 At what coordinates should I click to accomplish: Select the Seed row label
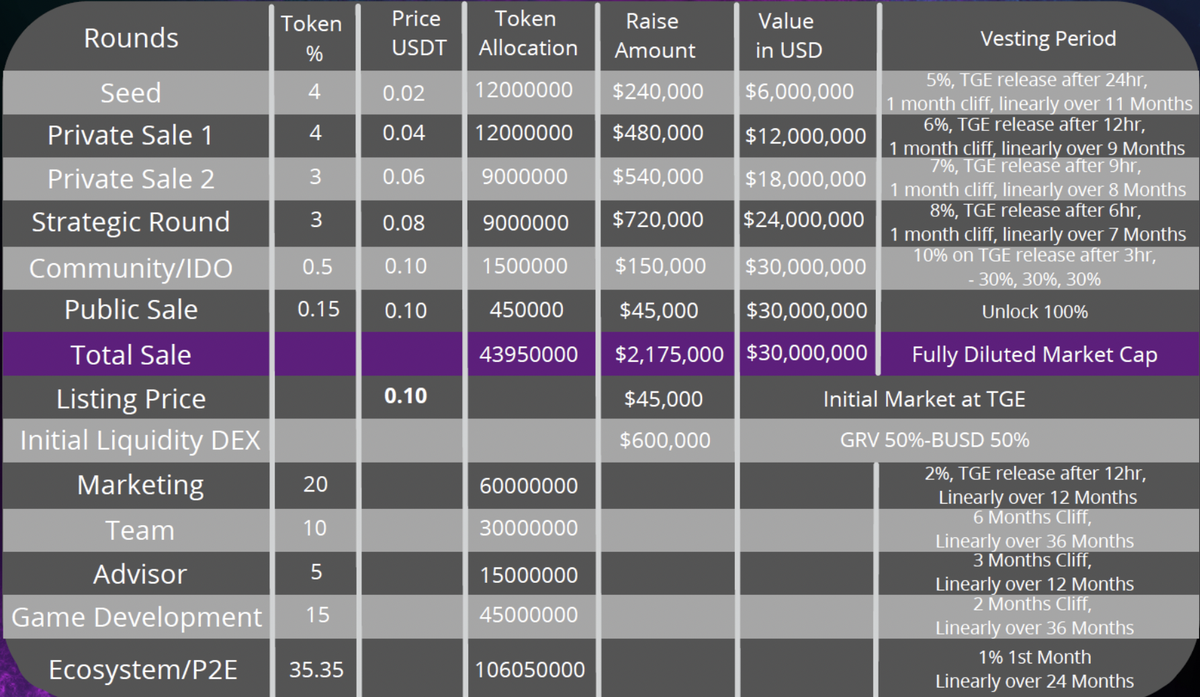click(x=131, y=93)
